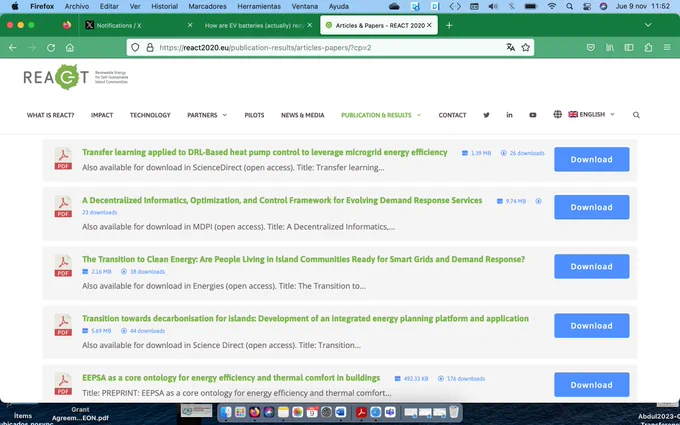Open the English language selector dropdown
Screen dimensions: 680x425
592,114
